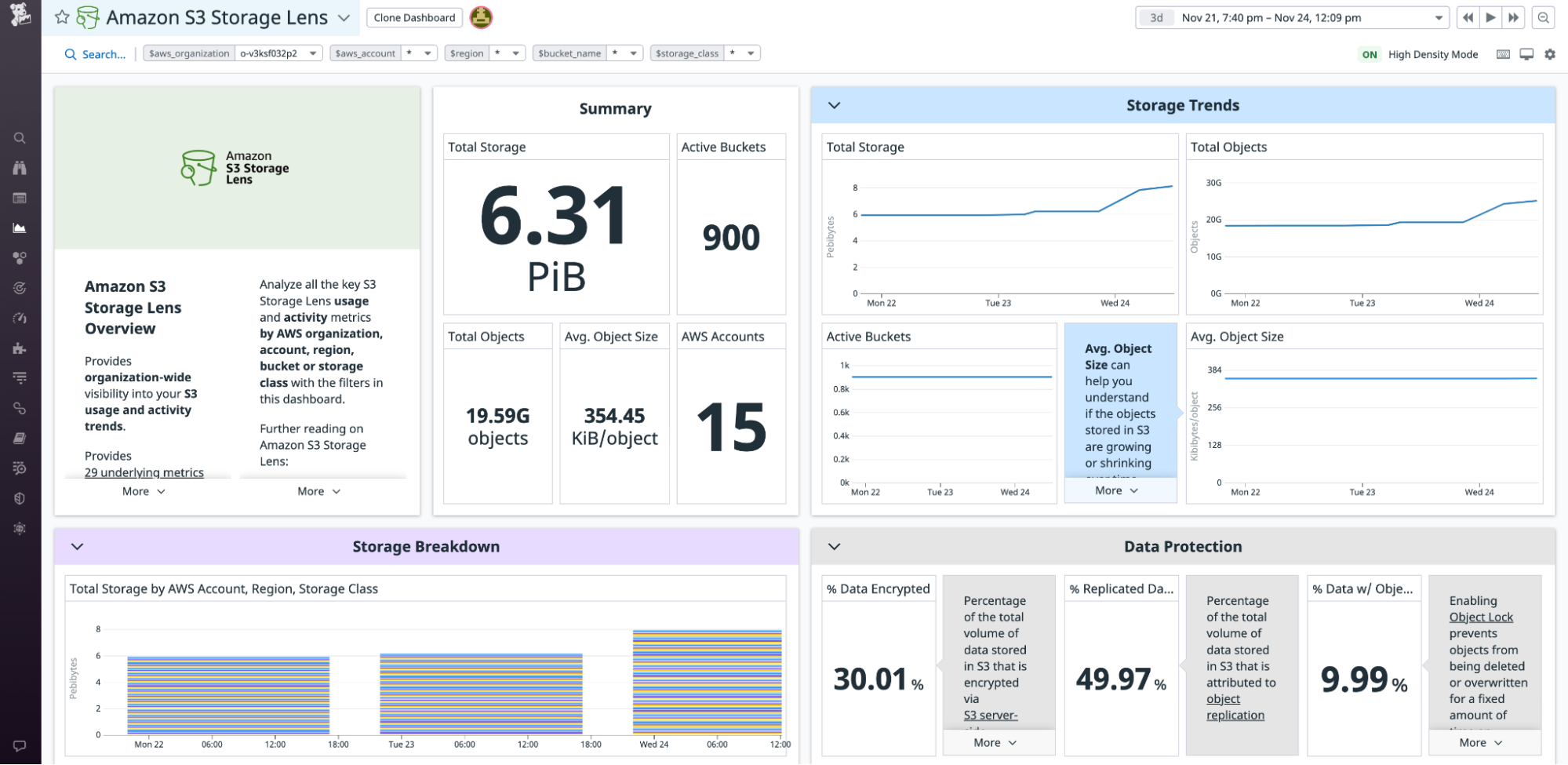Screen dimensions: 1568x765
Task: Click the Clone Dashboard button
Action: [x=413, y=17]
